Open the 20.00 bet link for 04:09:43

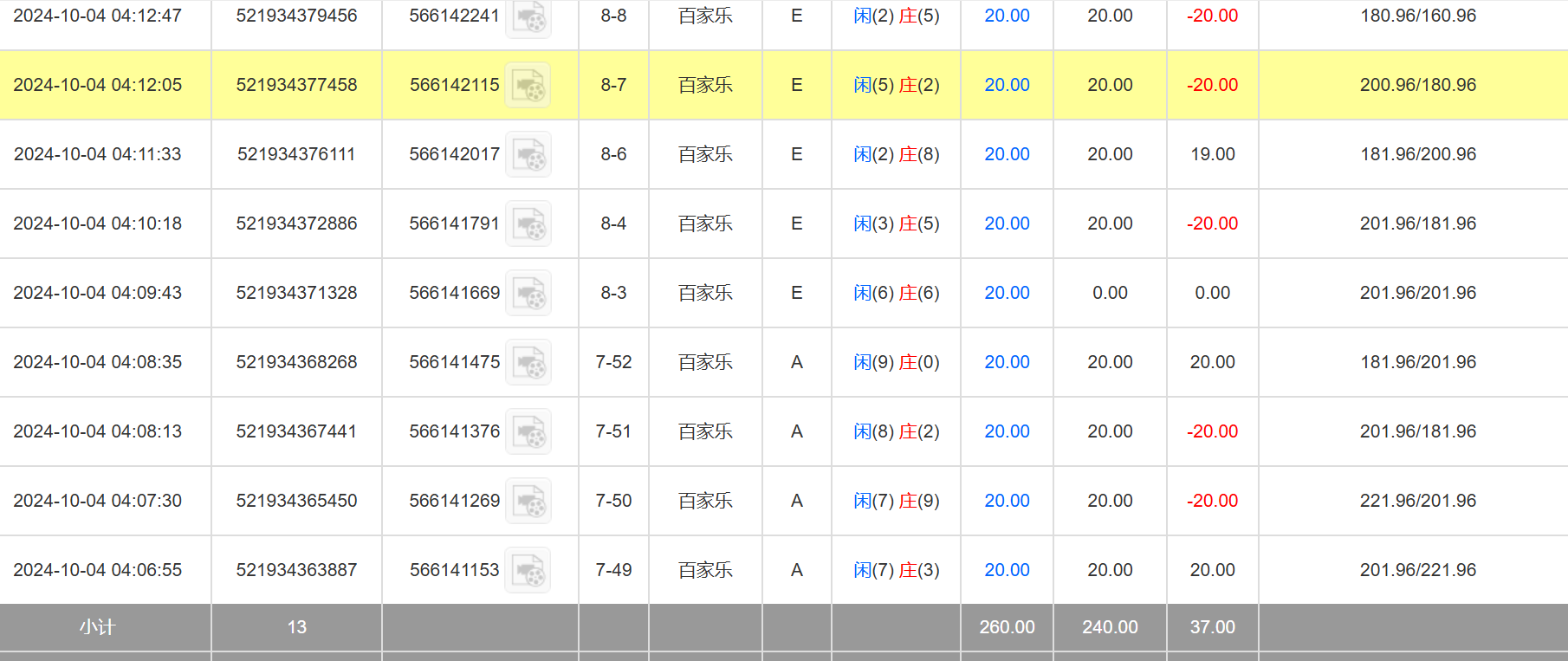click(1007, 293)
